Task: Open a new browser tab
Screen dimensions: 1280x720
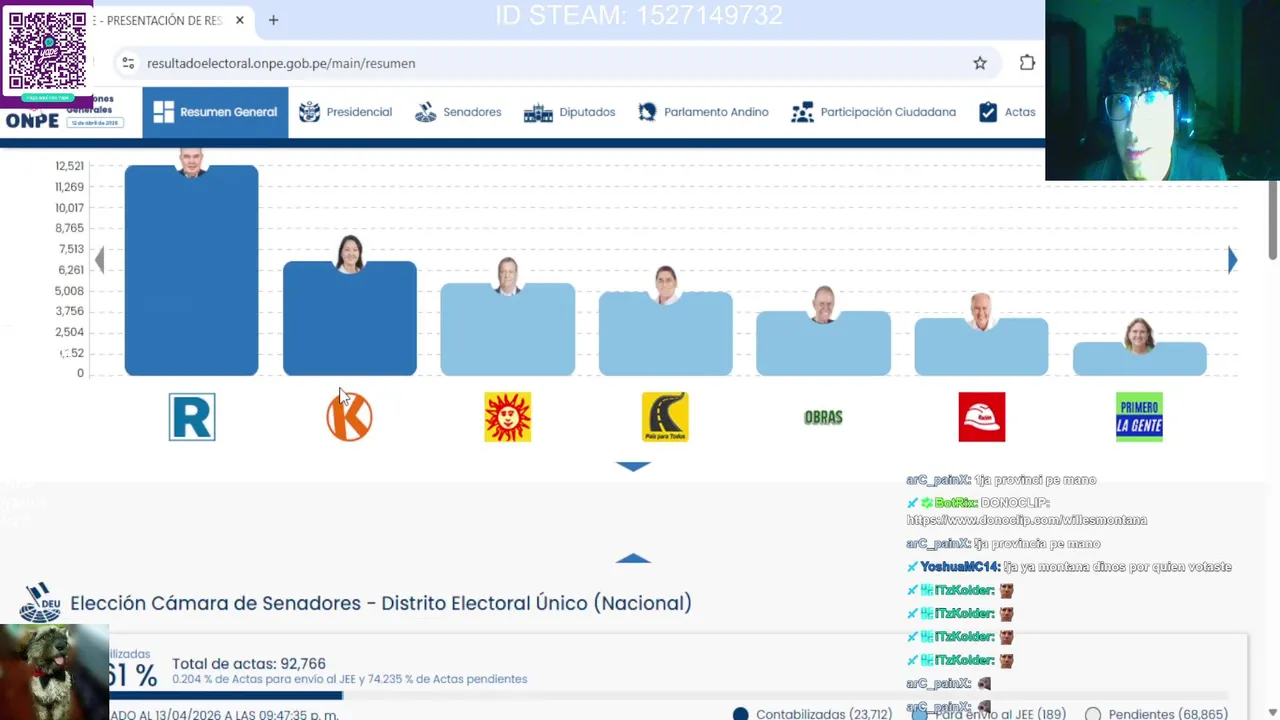Action: point(273,20)
